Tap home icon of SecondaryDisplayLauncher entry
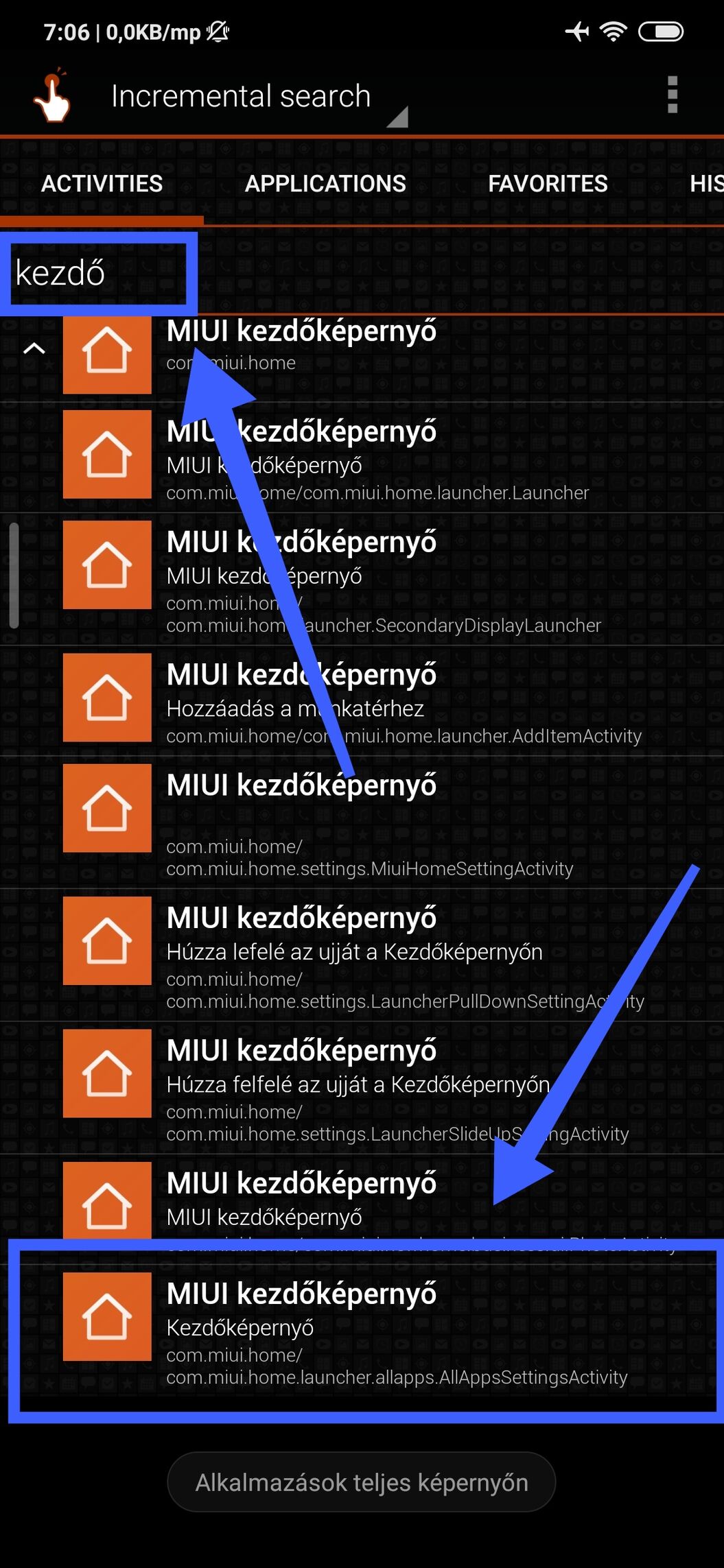 pos(107,565)
